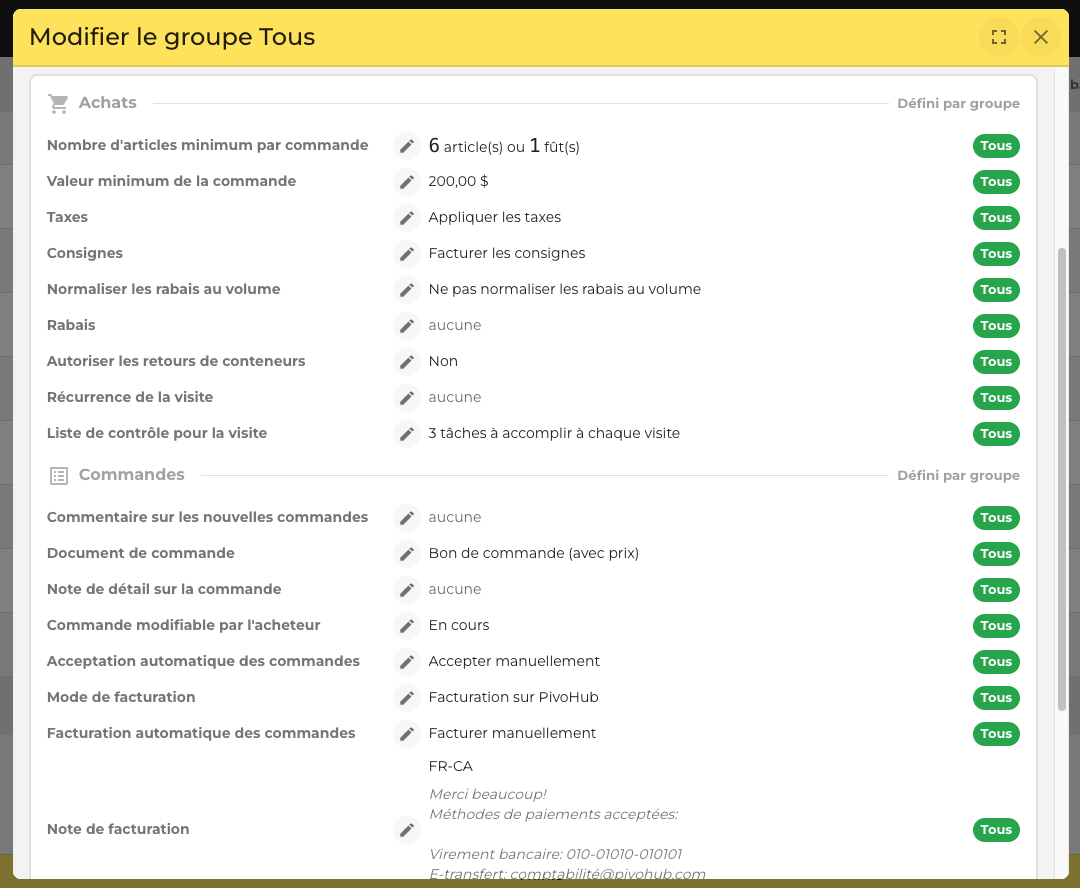This screenshot has height=888, width=1080.
Task: Click Tous badge for Liste de contrôle
Action: [996, 433]
